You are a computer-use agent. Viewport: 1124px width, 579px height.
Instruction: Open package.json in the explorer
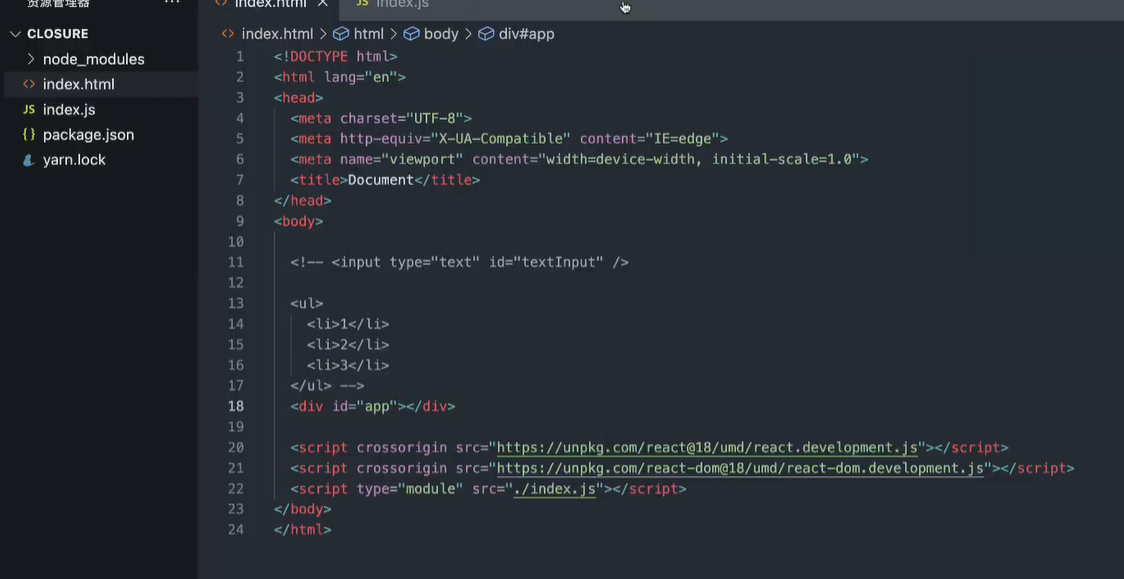(x=88, y=135)
